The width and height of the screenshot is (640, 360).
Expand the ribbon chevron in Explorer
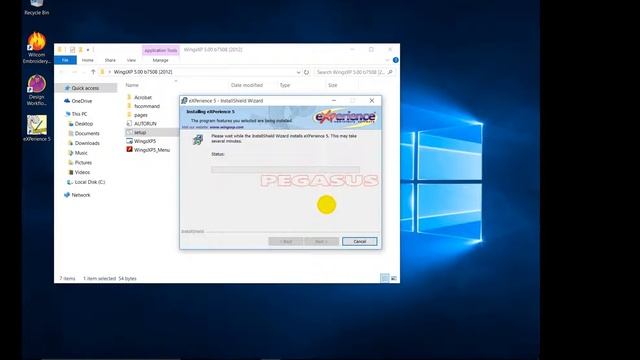[x=387, y=60]
